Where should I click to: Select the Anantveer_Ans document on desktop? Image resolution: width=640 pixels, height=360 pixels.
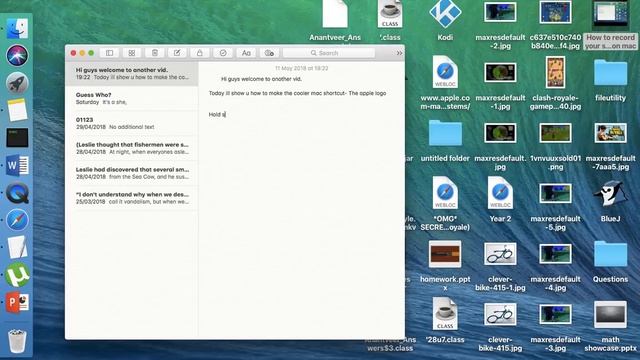pyautogui.click(x=335, y=14)
